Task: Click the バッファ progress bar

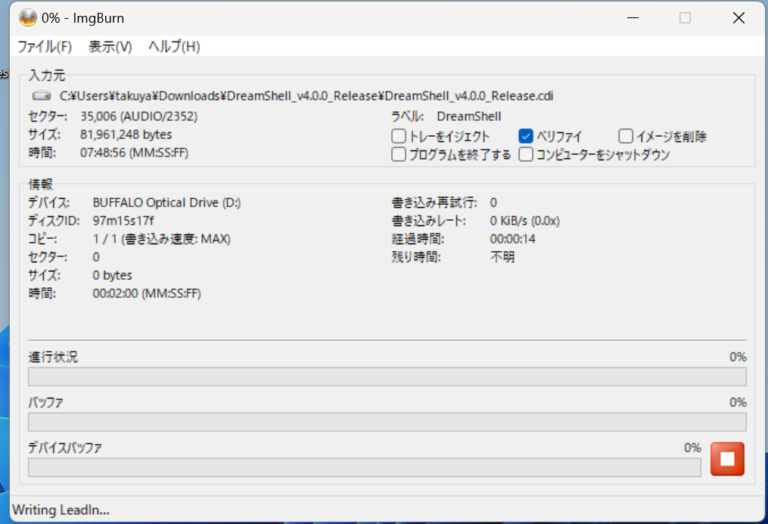Action: 386,422
